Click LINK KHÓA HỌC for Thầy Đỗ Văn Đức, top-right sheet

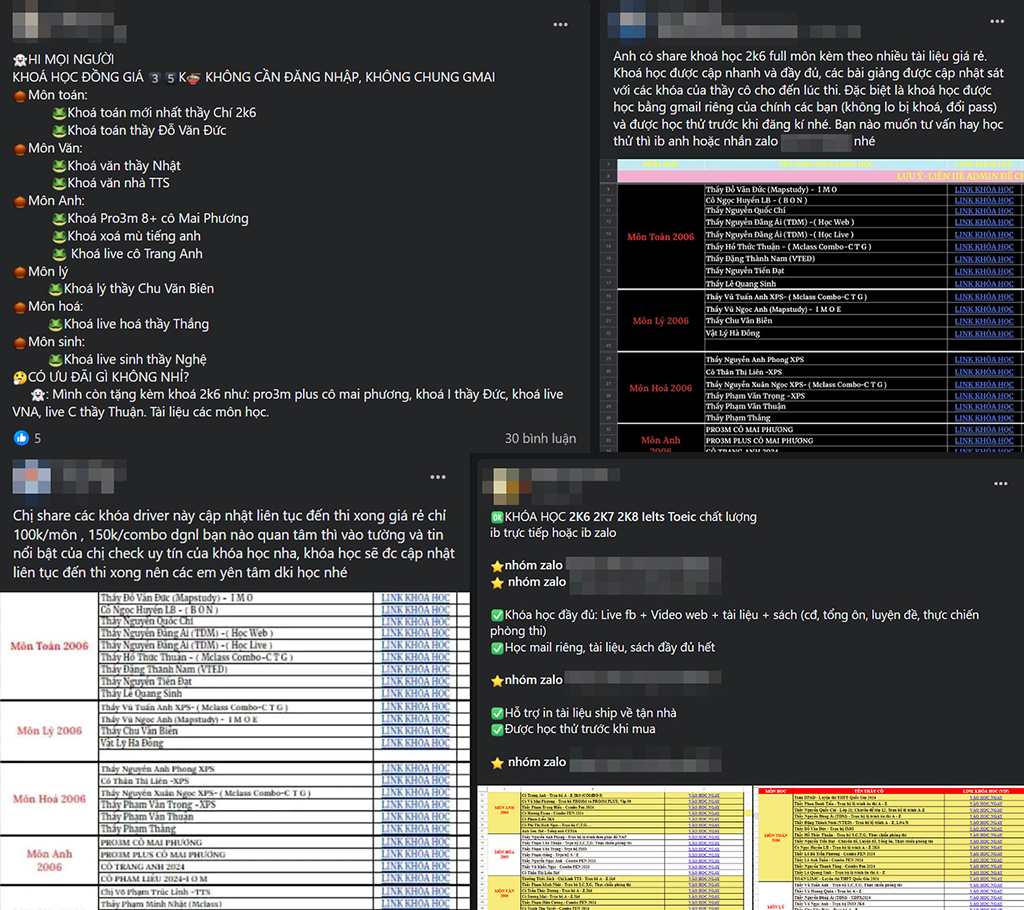[983, 189]
